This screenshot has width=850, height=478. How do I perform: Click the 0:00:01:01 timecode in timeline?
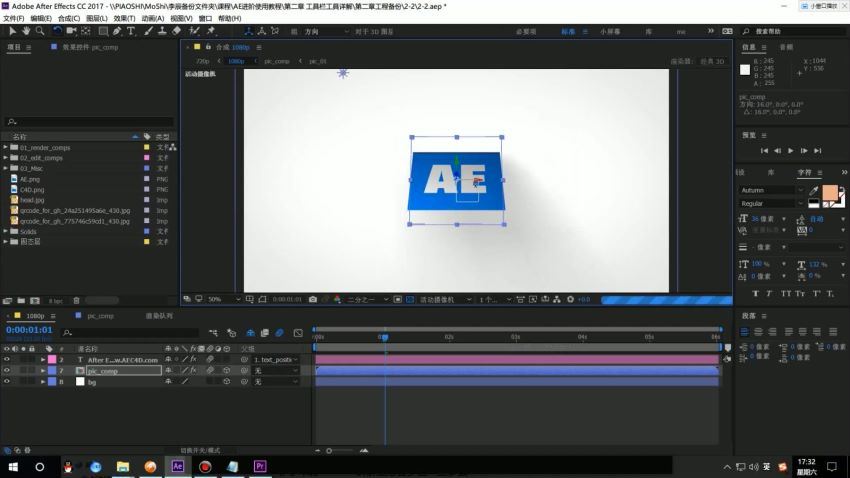[x=29, y=330]
